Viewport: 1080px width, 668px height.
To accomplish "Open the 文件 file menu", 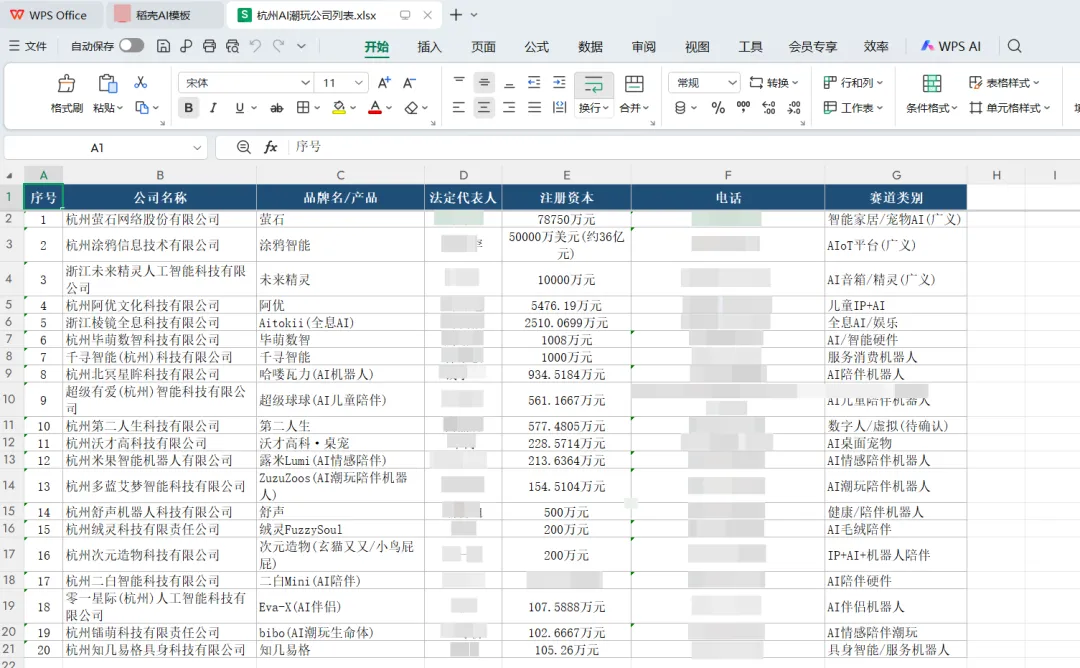I will [x=28, y=46].
